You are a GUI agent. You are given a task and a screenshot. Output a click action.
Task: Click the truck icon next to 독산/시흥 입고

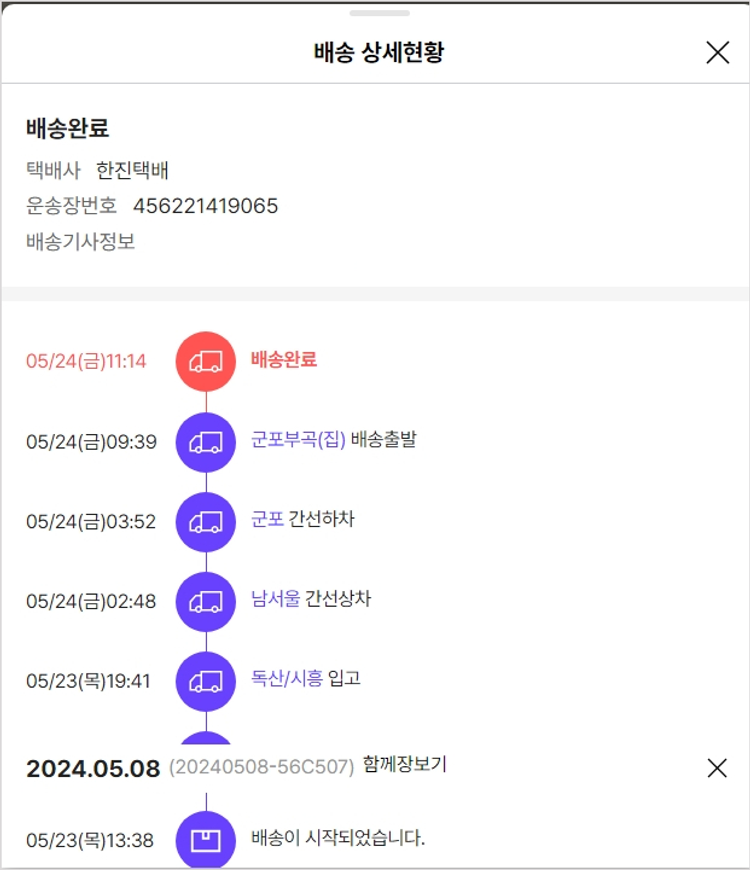click(x=206, y=681)
